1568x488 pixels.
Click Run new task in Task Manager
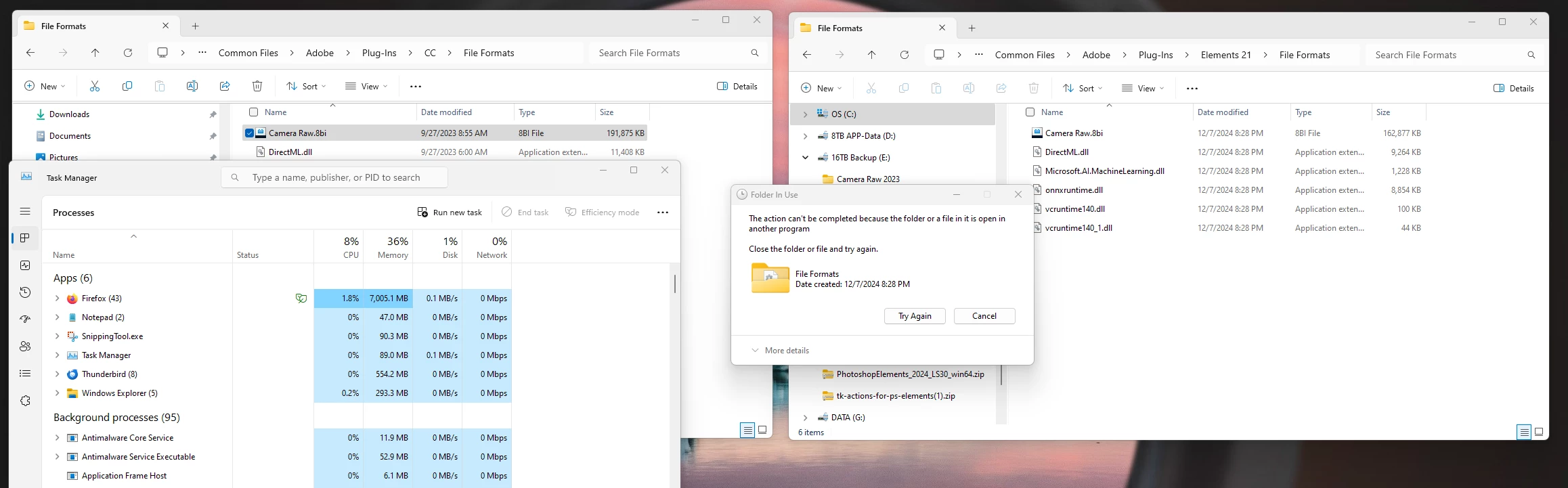pos(450,213)
